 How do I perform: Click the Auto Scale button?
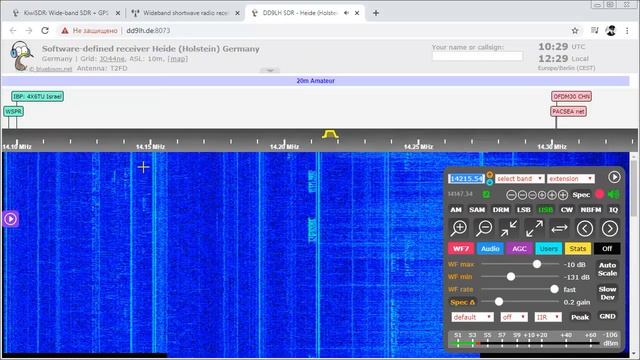pos(607,269)
